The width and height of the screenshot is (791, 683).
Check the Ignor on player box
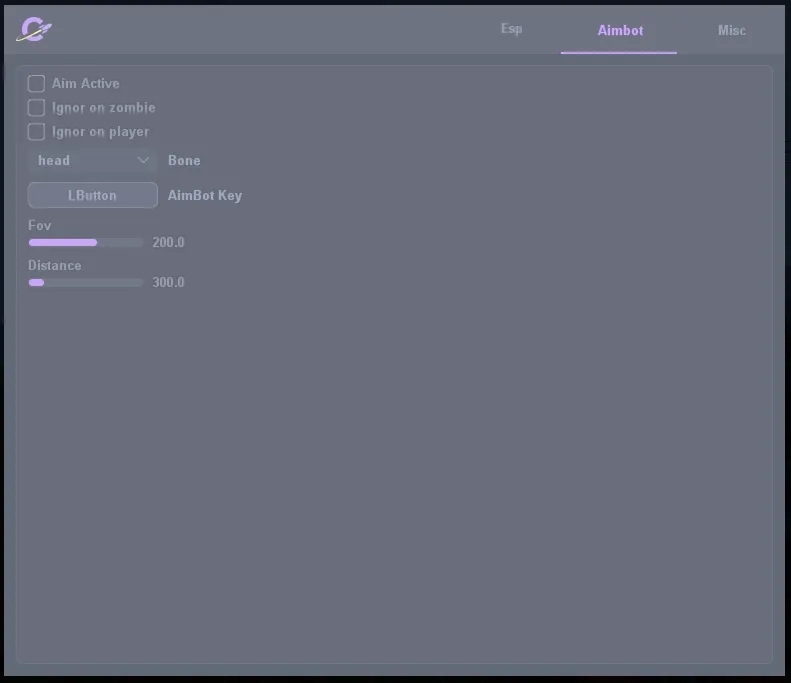tap(37, 132)
